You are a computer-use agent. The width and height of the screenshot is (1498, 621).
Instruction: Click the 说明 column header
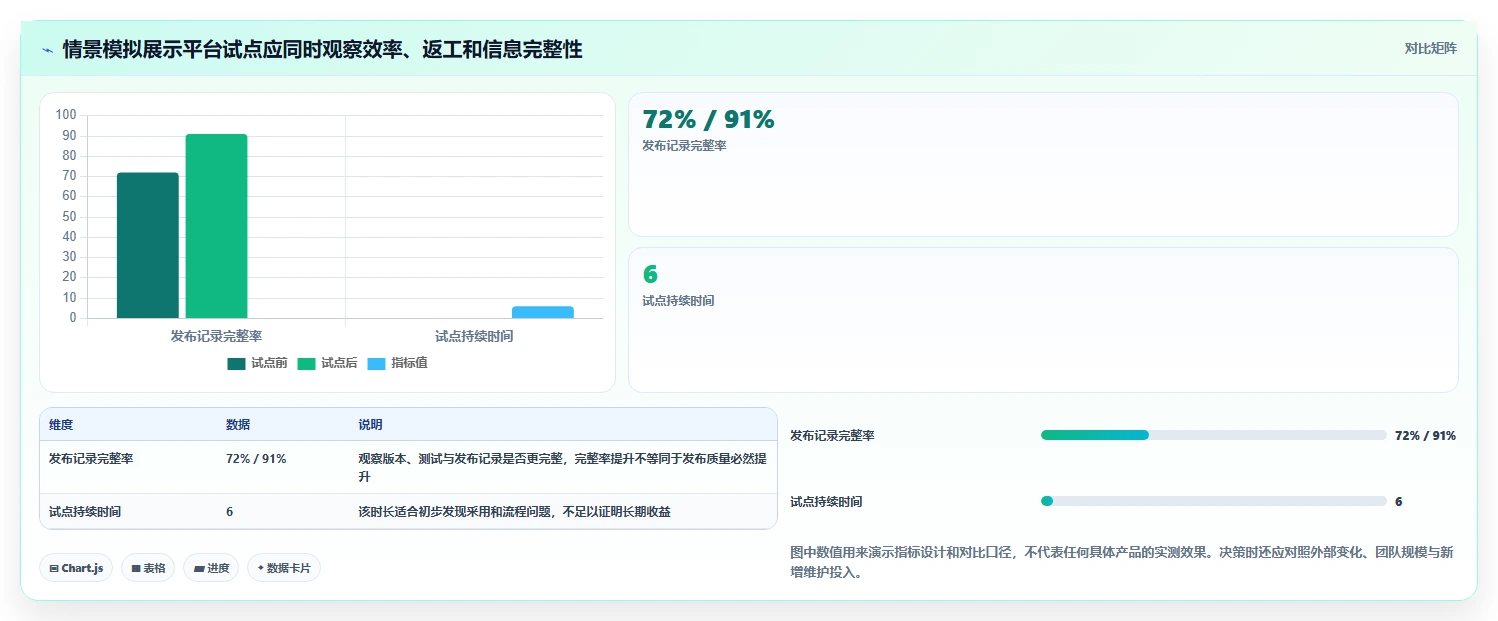370,425
